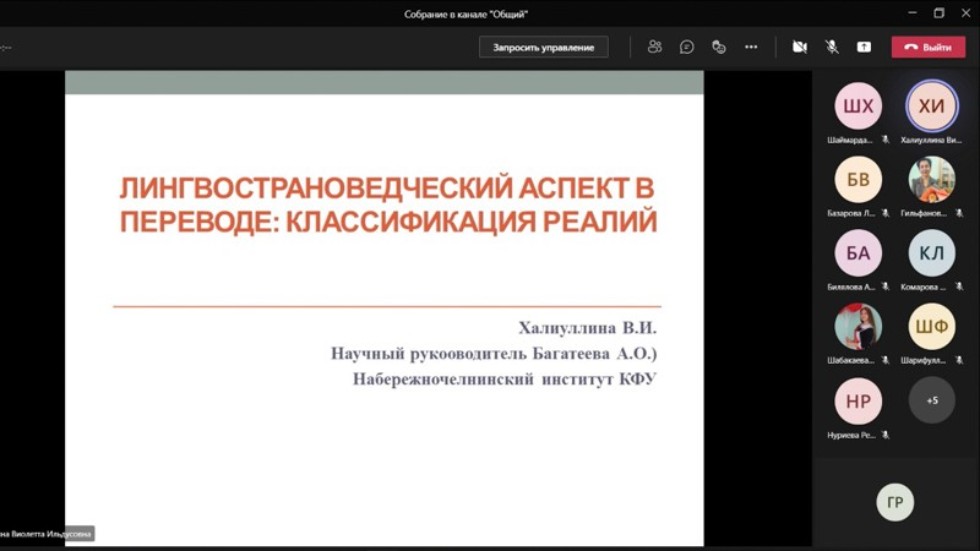Open the meeting chat icon
The image size is (980, 551).
pos(687,47)
